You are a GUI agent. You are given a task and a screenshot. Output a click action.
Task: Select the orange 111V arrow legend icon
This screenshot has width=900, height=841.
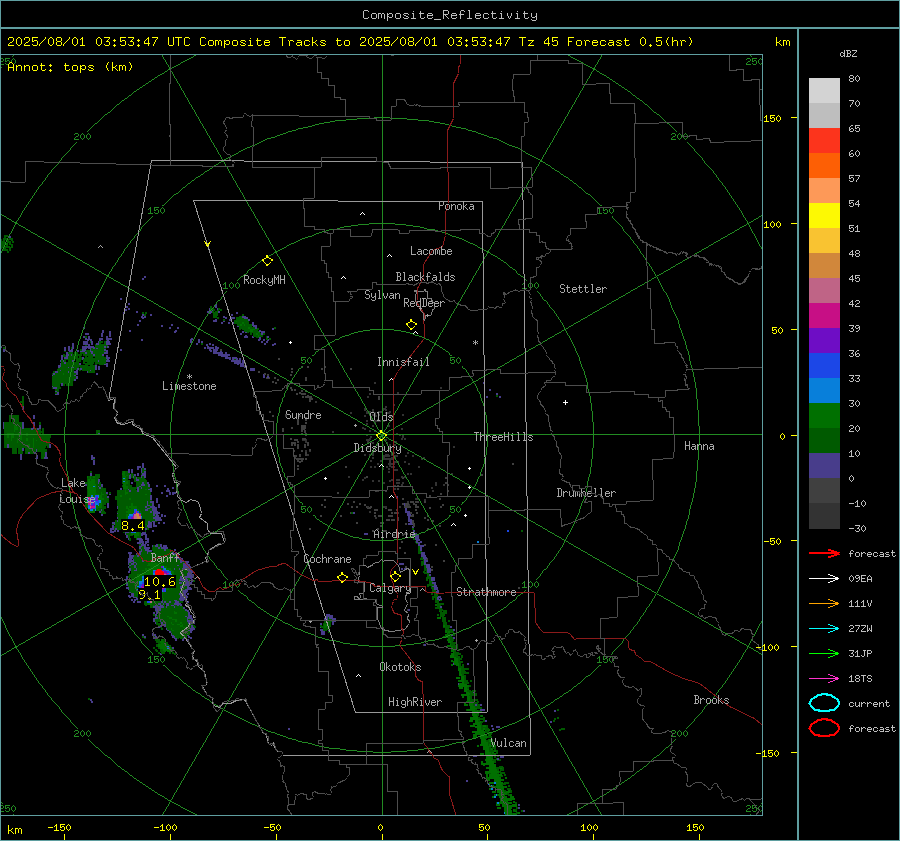click(824, 603)
